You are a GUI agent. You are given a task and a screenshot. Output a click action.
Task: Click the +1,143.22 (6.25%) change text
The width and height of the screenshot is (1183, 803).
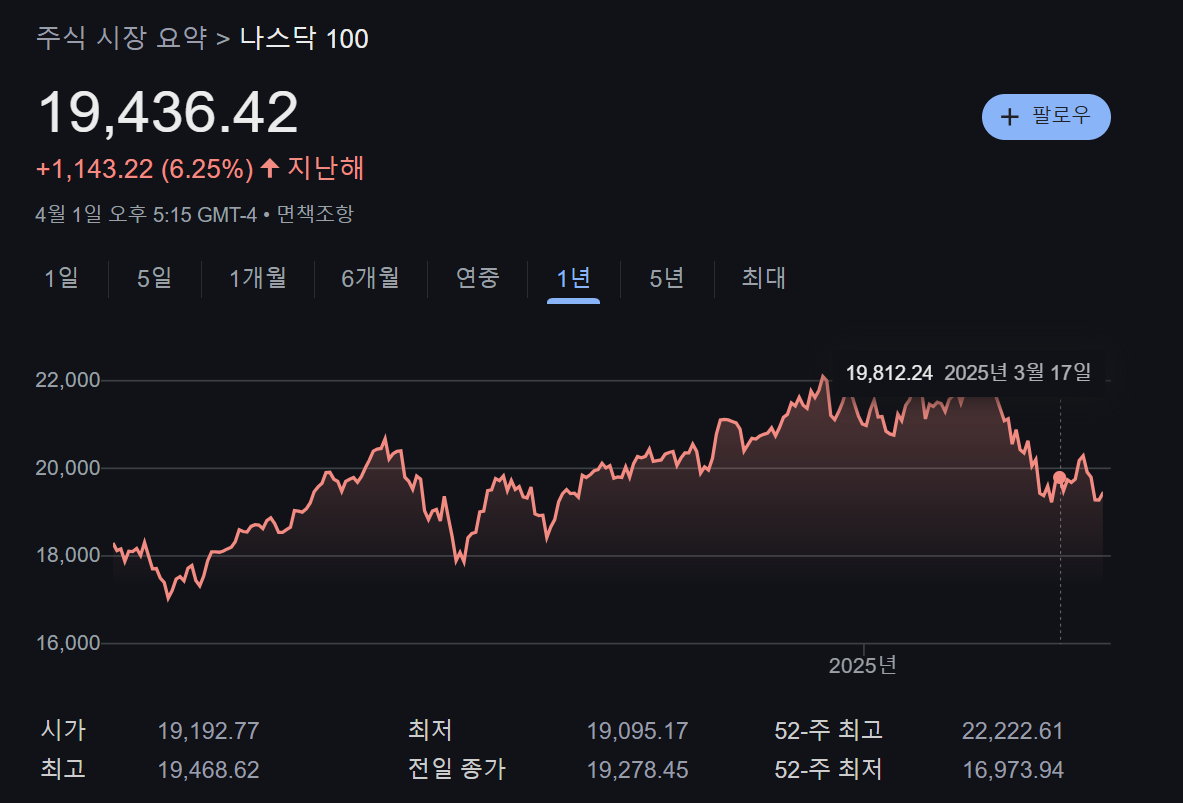(145, 168)
